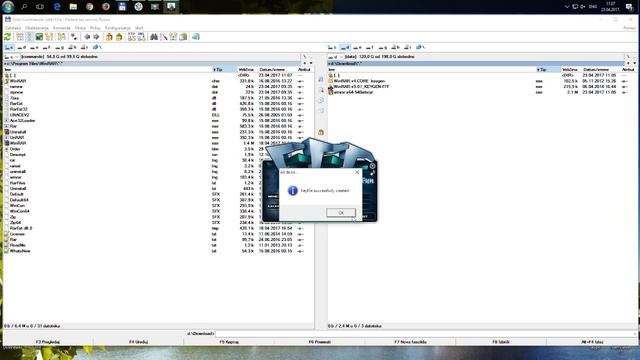Image resolution: width=640 pixels, height=360 pixels.
Task: Select drive c button in right panel
Action: [332, 47]
